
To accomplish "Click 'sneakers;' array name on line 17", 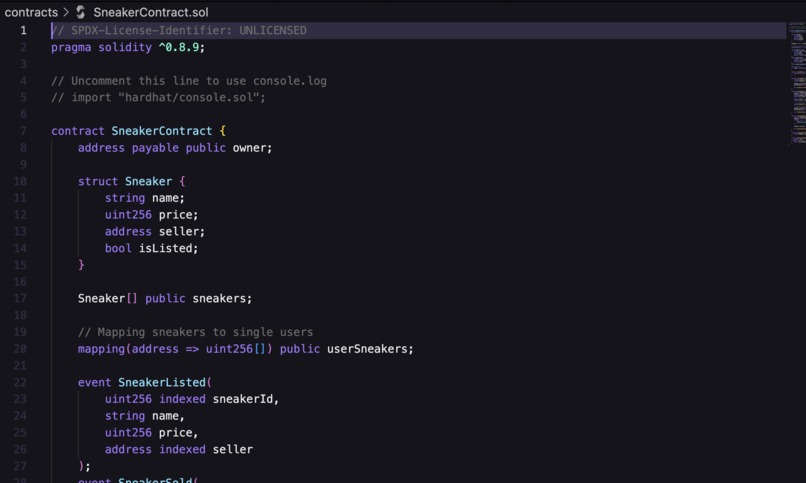I will tap(222, 299).
